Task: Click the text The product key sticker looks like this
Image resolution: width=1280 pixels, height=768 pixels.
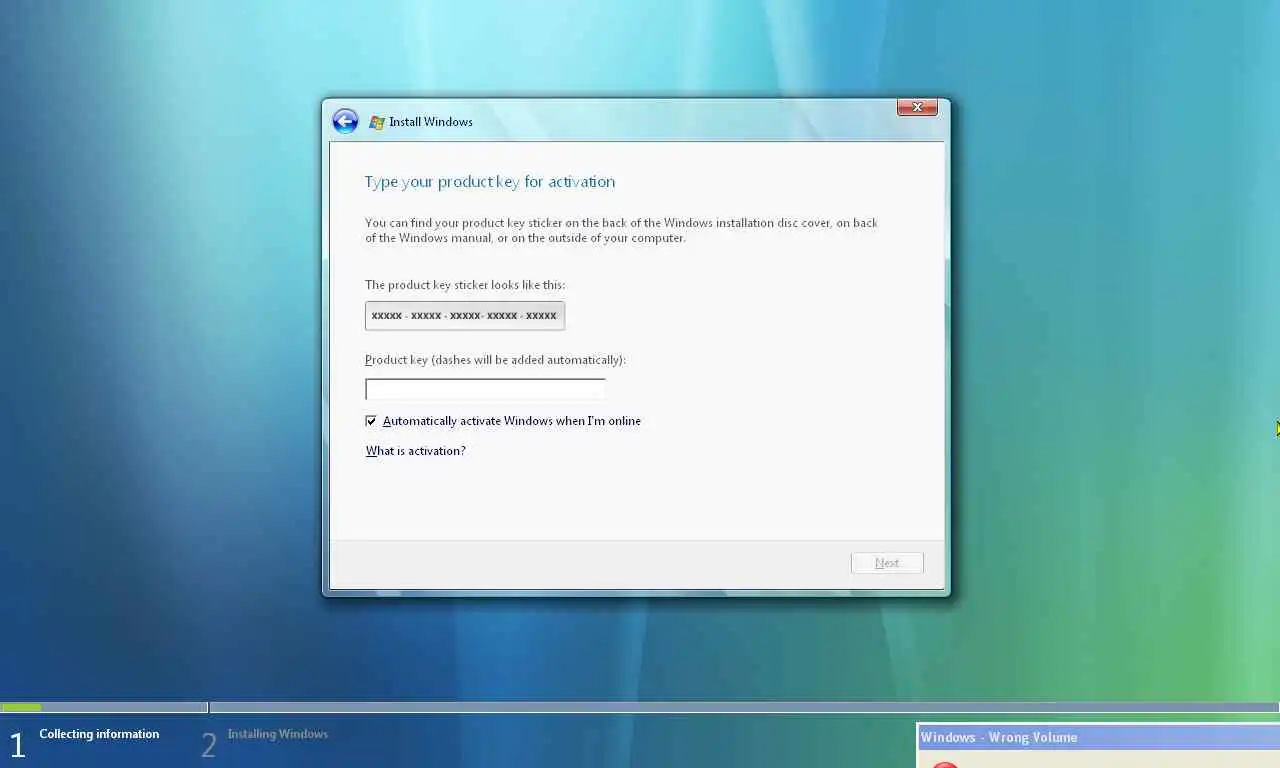Action: [465, 285]
